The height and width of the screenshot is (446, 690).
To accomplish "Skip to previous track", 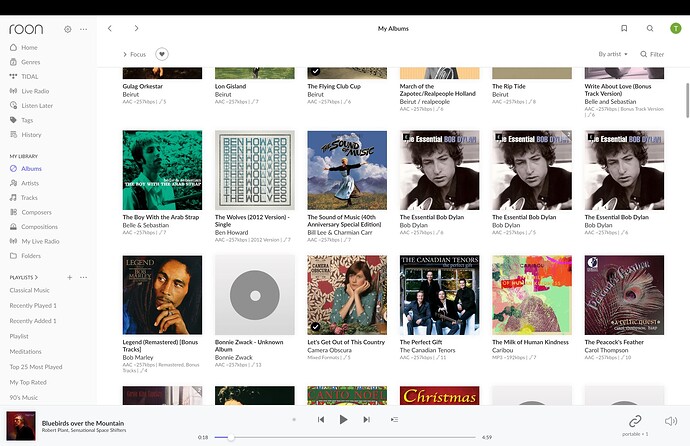I will pos(321,420).
